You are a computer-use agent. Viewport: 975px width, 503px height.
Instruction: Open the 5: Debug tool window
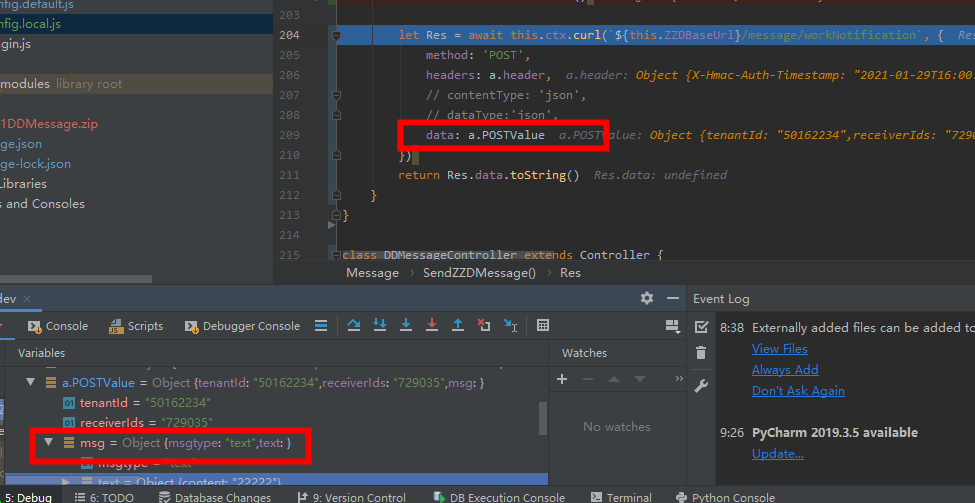click(28, 497)
